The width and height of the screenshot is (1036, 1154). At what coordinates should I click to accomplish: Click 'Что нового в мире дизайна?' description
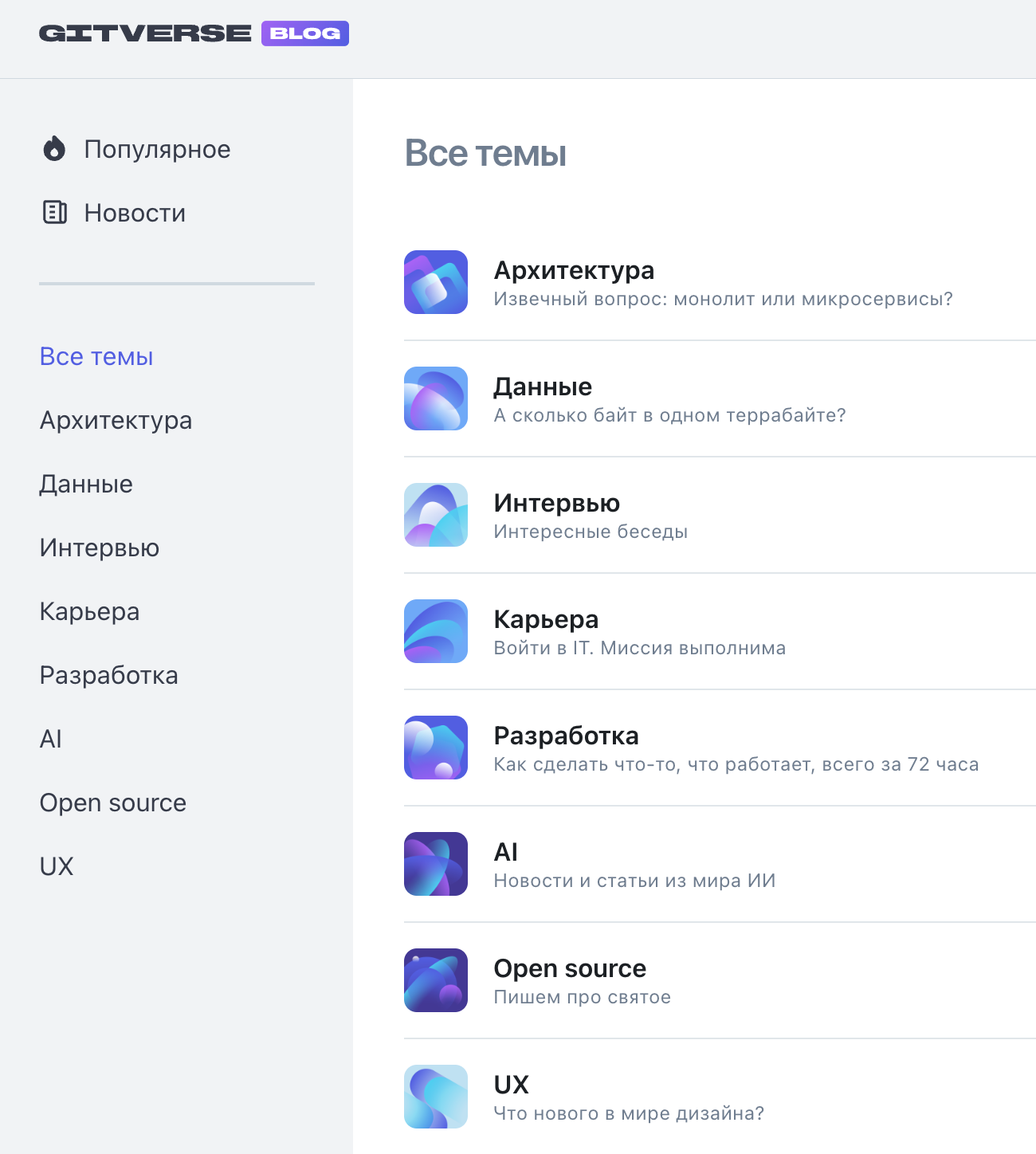pyautogui.click(x=629, y=1113)
